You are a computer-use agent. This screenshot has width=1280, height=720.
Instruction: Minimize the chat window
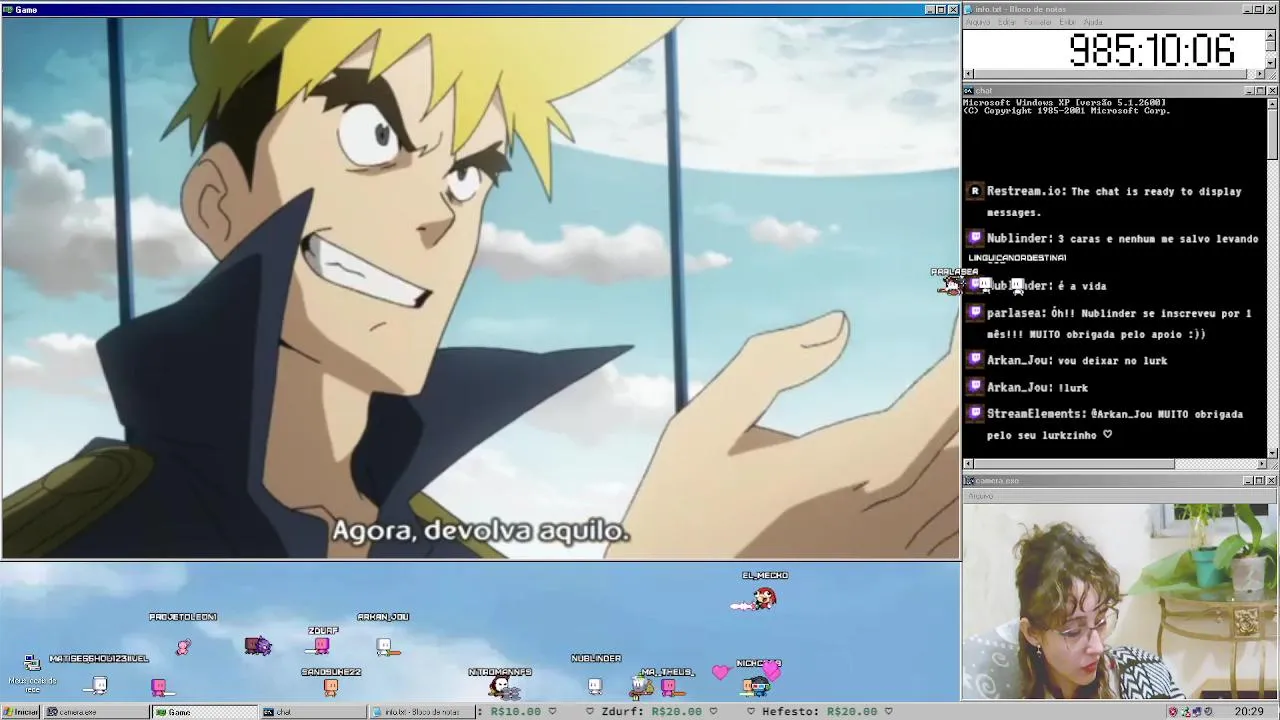point(1249,91)
